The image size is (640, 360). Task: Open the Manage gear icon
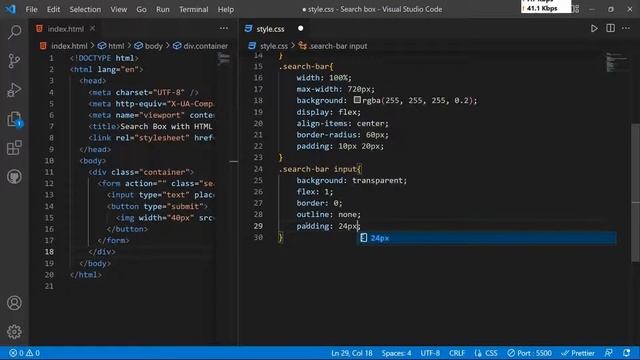14,332
